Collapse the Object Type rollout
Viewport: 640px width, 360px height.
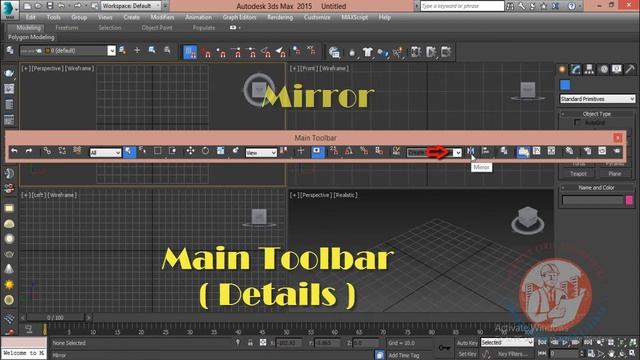click(x=596, y=114)
